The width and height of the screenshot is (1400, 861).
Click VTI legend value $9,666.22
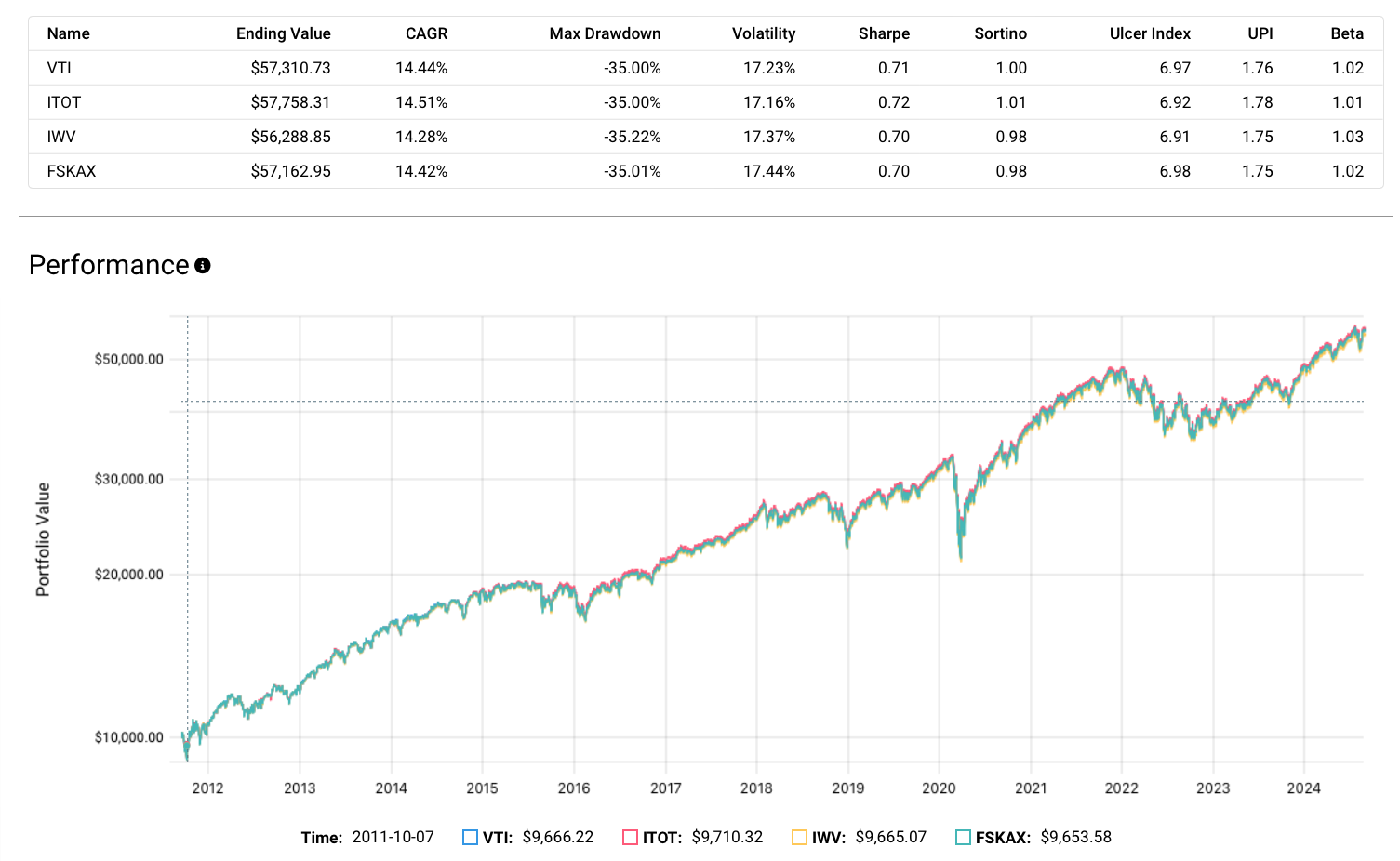558,838
